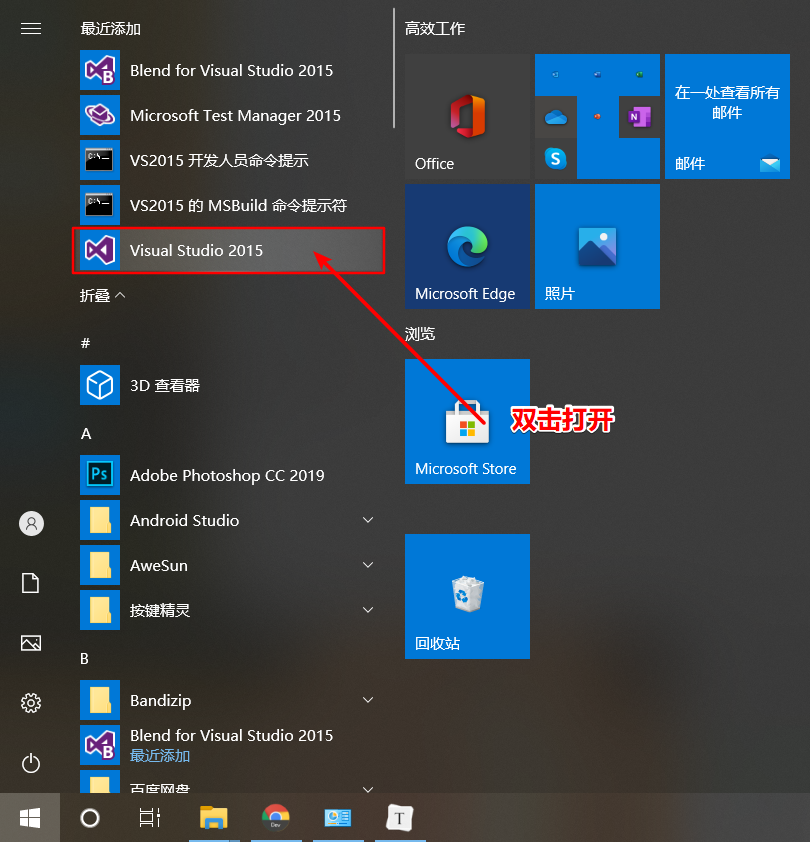Launch Visual Studio 2015
The image size is (810, 842).
click(x=229, y=250)
